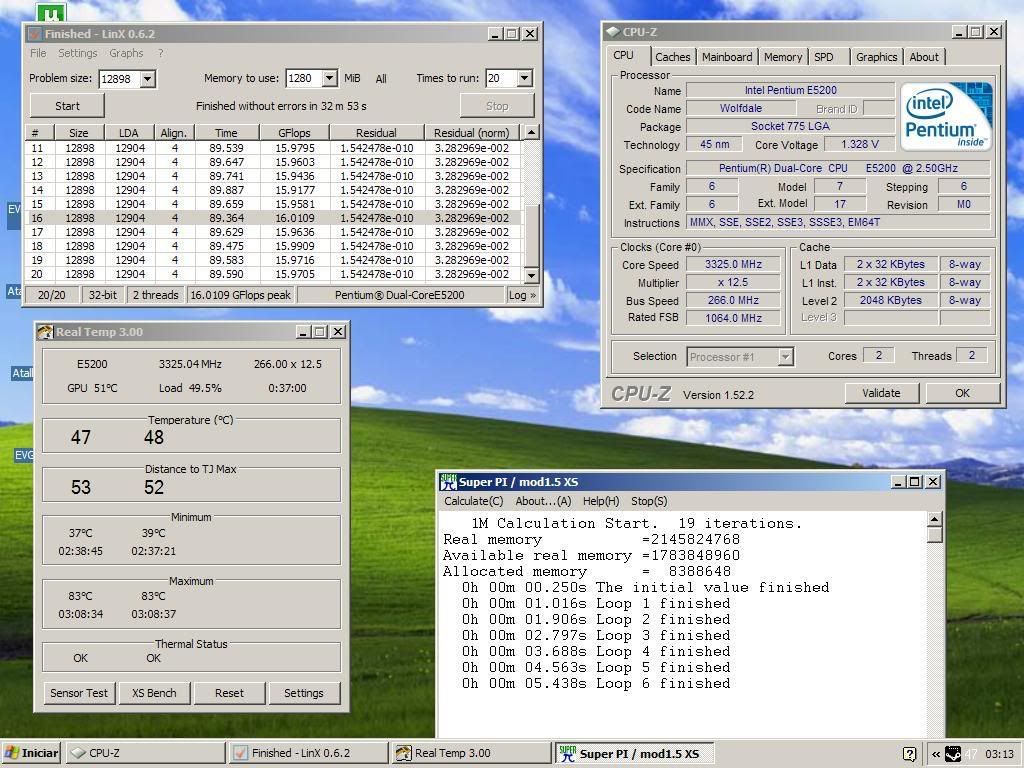Click the green desktop icon above LinX
The image size is (1024, 768).
[x=51, y=12]
